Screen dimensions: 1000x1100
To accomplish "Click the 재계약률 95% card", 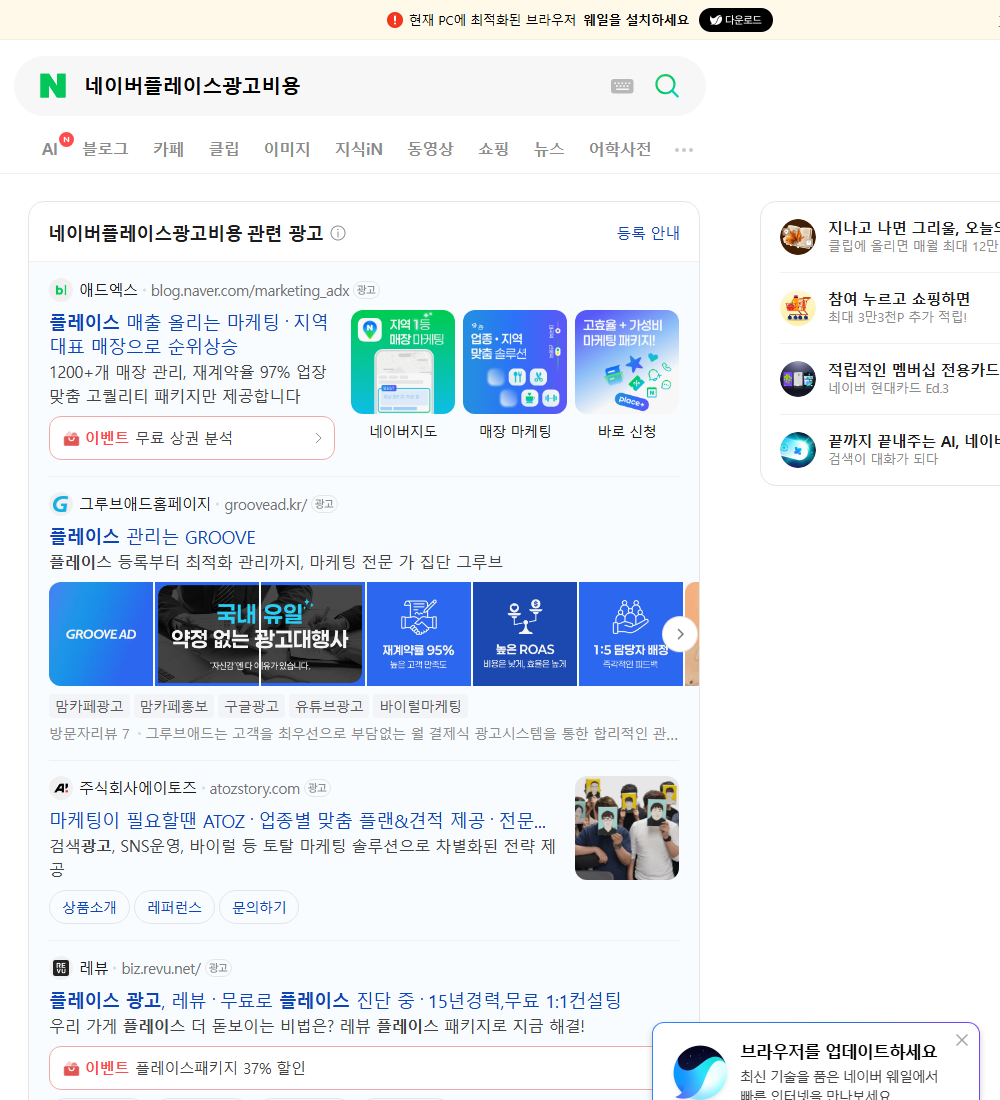I will pyautogui.click(x=419, y=633).
